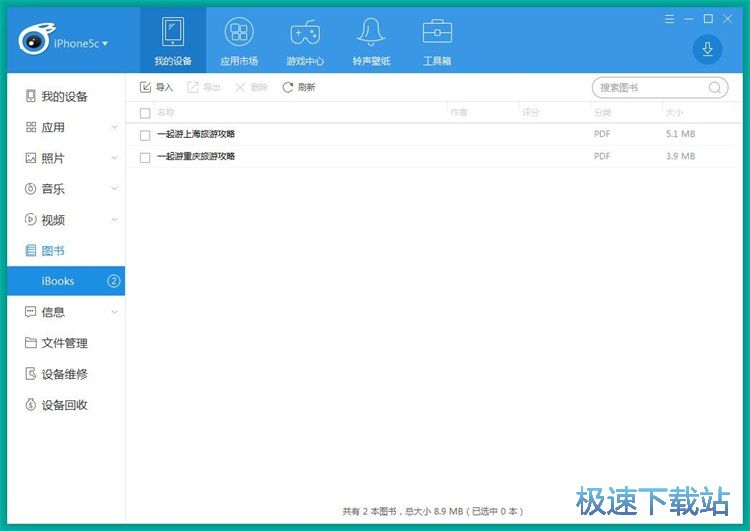Sort by 名称 column header
Viewport: 750px width, 531px height.
[x=166, y=112]
